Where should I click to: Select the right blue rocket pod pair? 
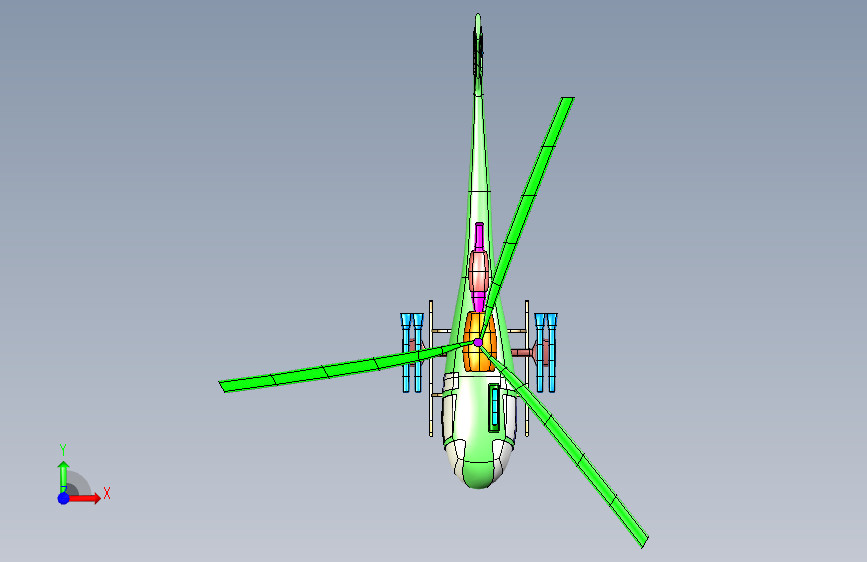[546, 353]
